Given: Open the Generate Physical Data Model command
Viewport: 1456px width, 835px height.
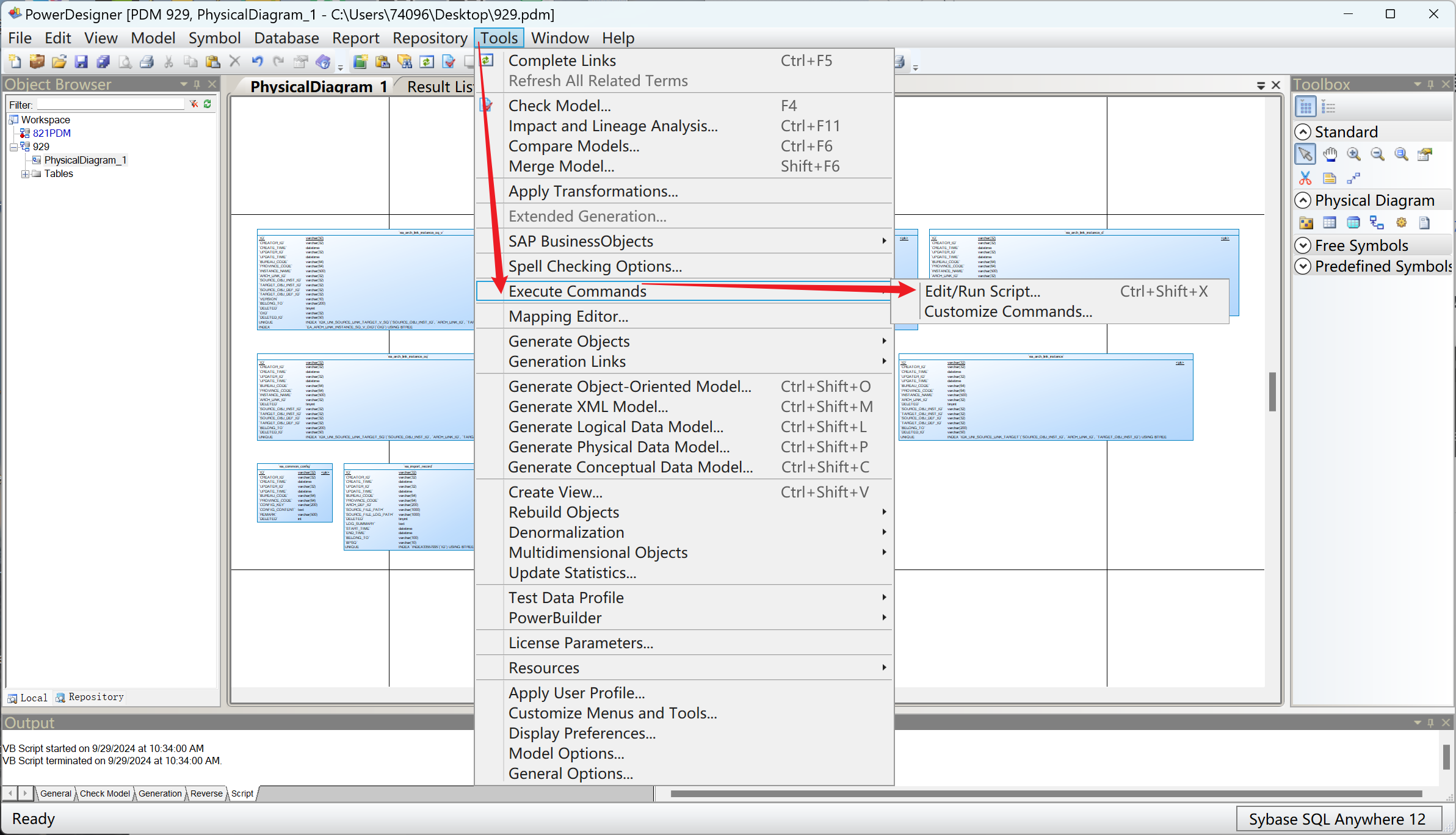Looking at the screenshot, I should pos(619,447).
